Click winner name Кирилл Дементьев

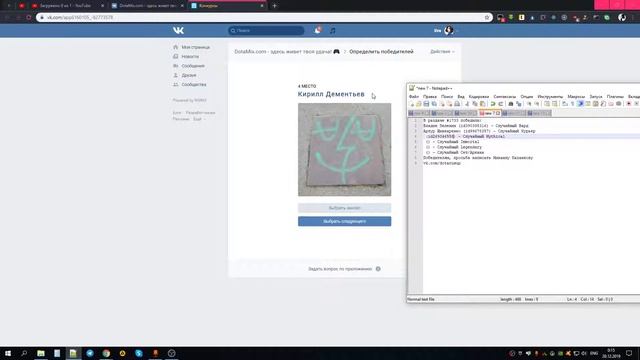[331, 94]
